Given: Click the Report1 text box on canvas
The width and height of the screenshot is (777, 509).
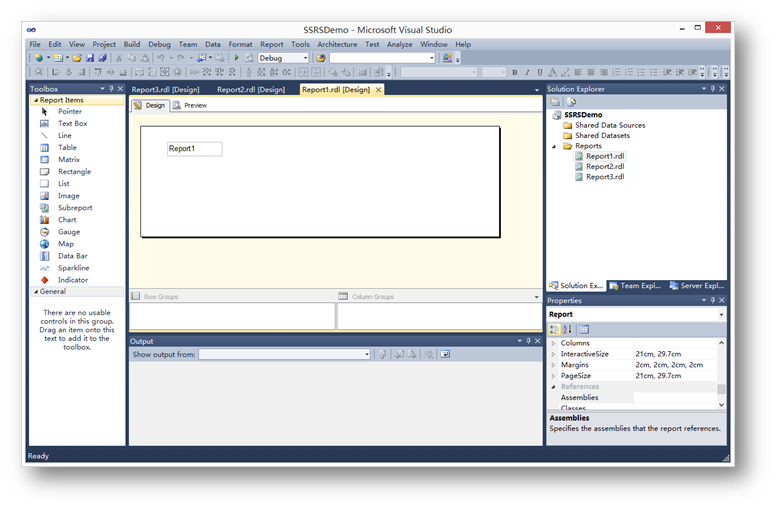Looking at the screenshot, I should pos(195,149).
